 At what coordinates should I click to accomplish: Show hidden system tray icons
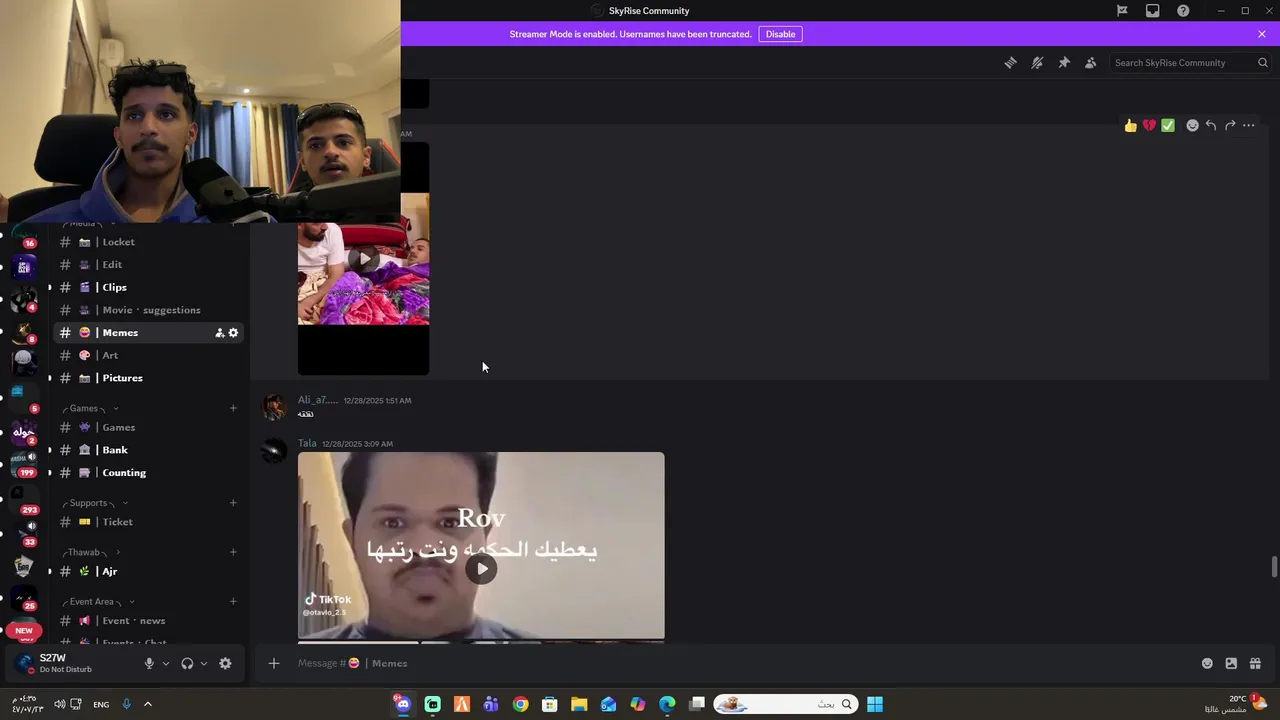148,704
